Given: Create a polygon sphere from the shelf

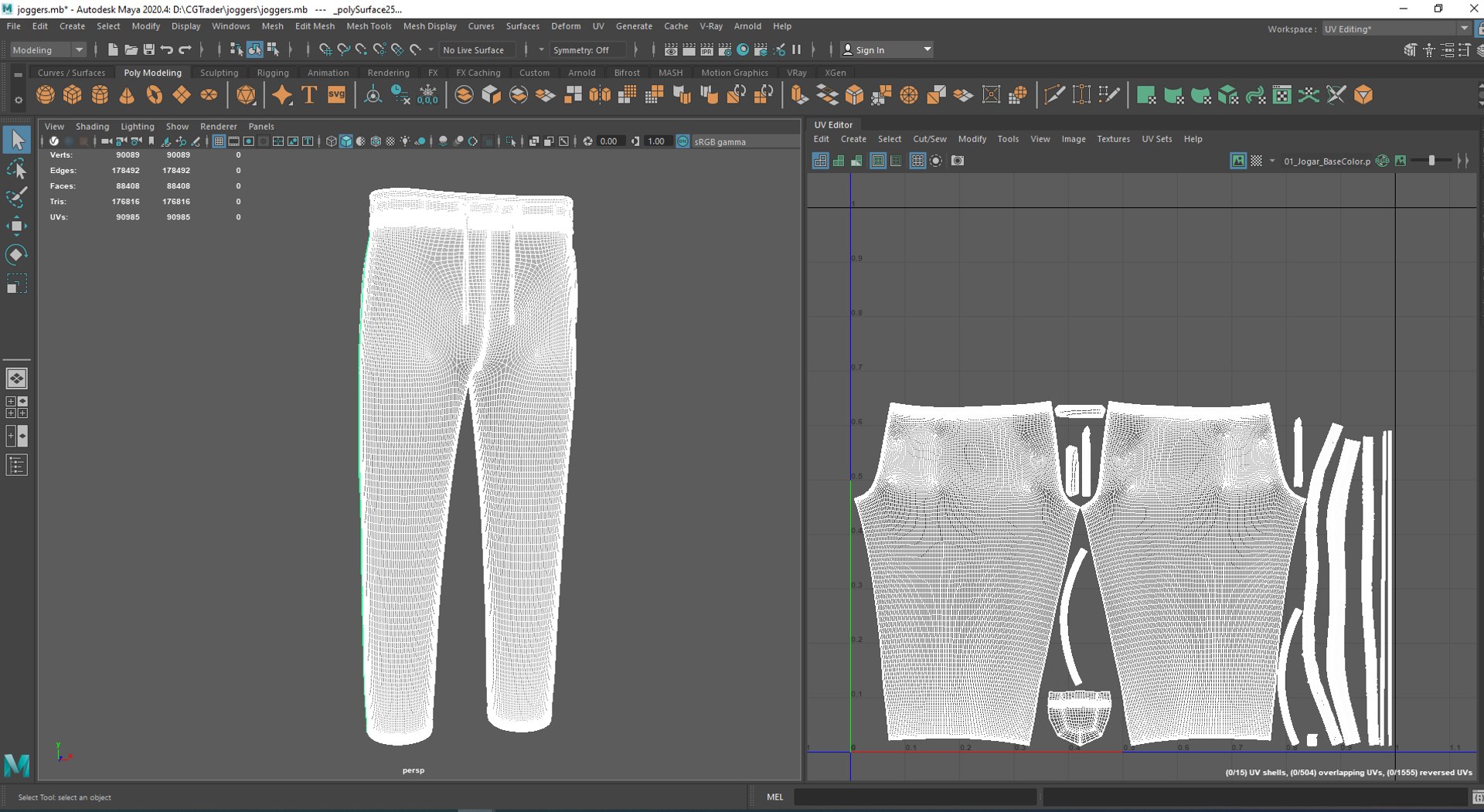Looking at the screenshot, I should (46, 95).
